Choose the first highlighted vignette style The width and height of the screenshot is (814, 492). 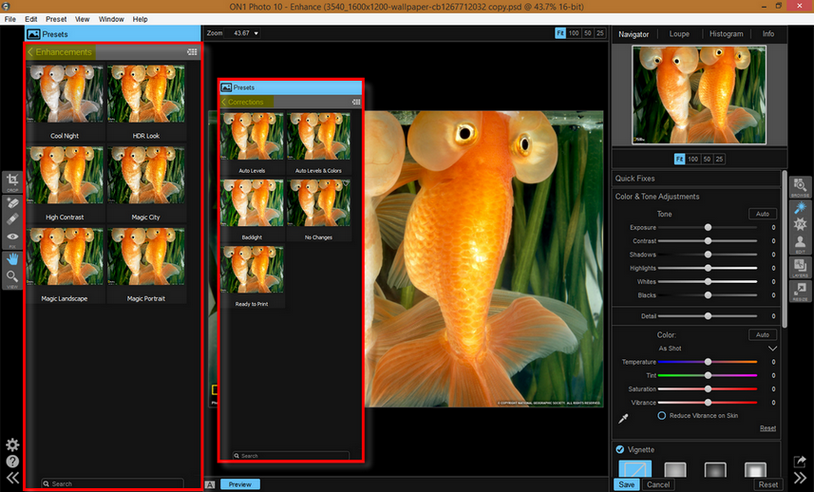click(635, 469)
